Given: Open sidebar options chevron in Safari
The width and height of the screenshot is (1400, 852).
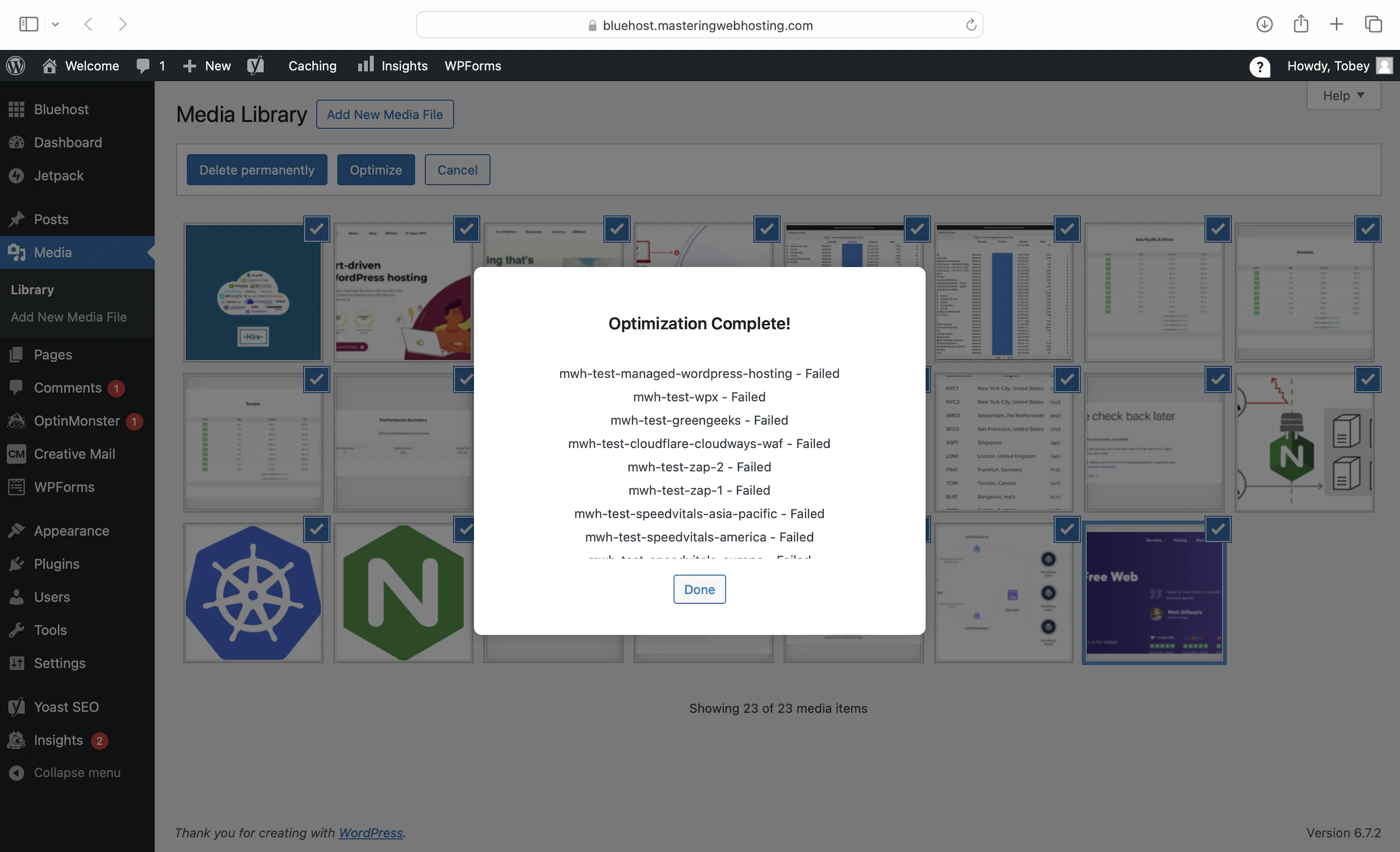Looking at the screenshot, I should tap(55, 24).
